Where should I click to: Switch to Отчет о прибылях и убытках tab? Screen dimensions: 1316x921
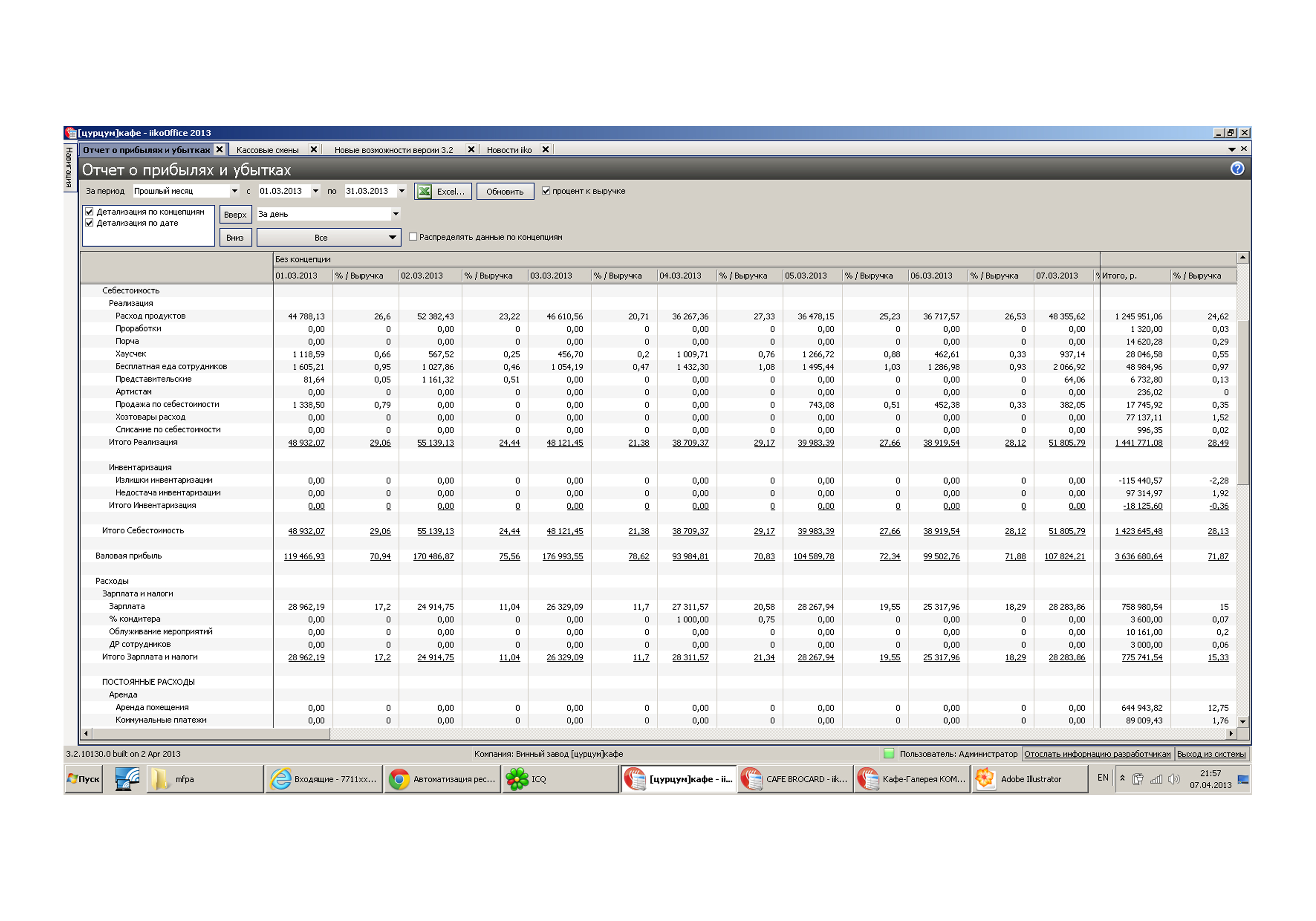[x=146, y=150]
